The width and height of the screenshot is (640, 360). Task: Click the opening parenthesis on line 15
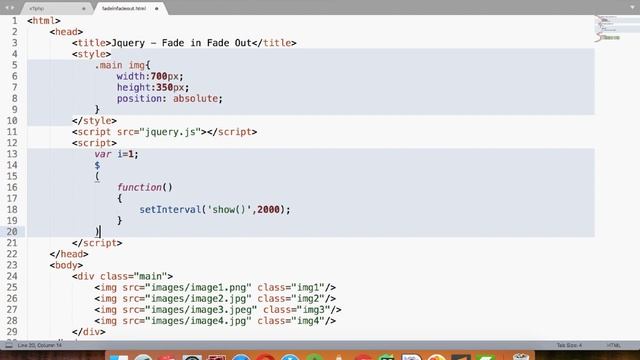[x=97, y=176]
